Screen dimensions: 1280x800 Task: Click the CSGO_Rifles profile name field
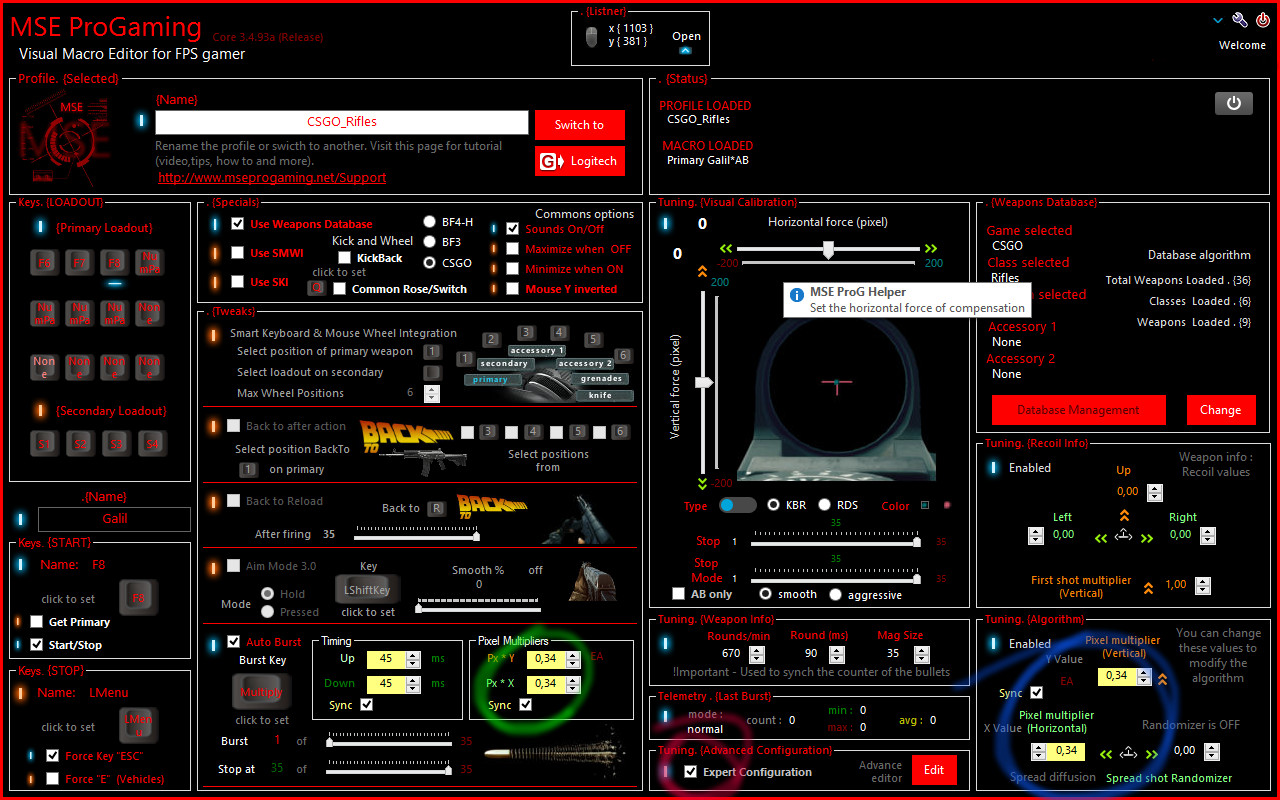342,122
